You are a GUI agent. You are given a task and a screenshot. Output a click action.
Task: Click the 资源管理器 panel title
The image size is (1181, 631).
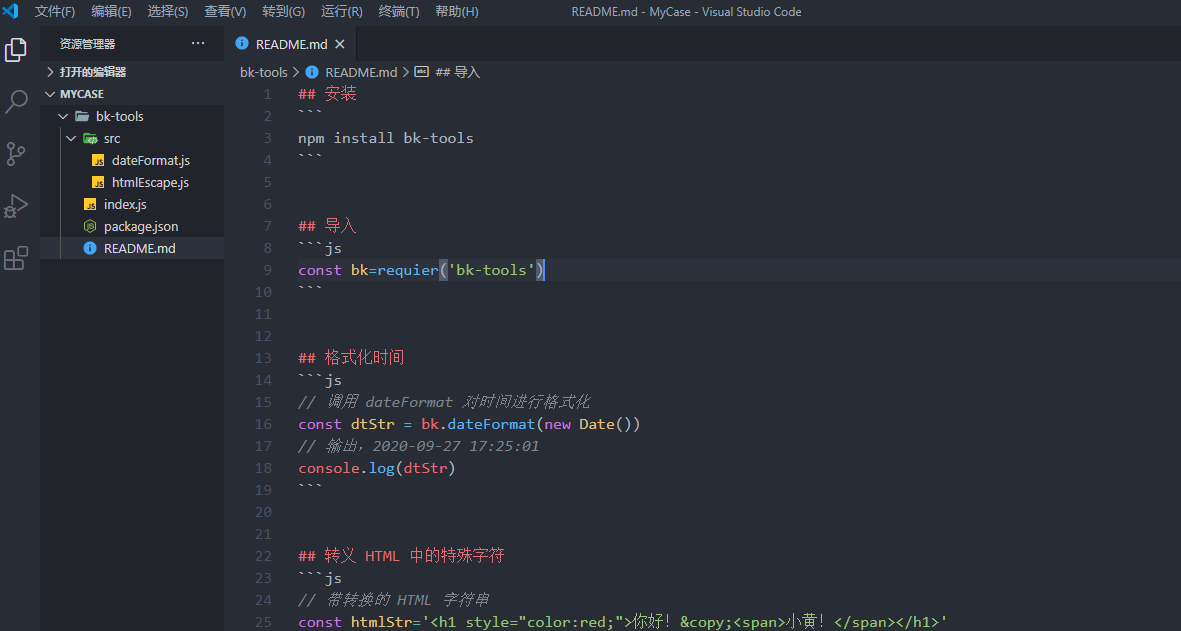(87, 44)
